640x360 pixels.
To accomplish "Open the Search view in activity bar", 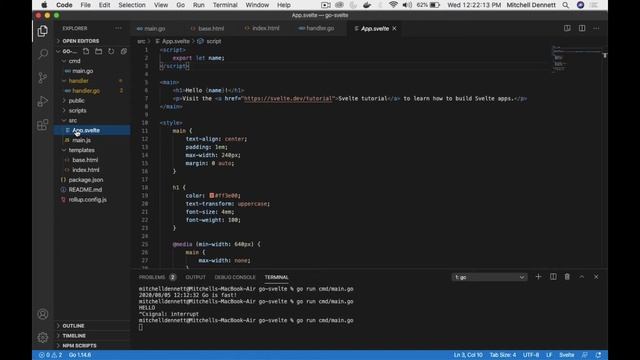I will point(42,54).
